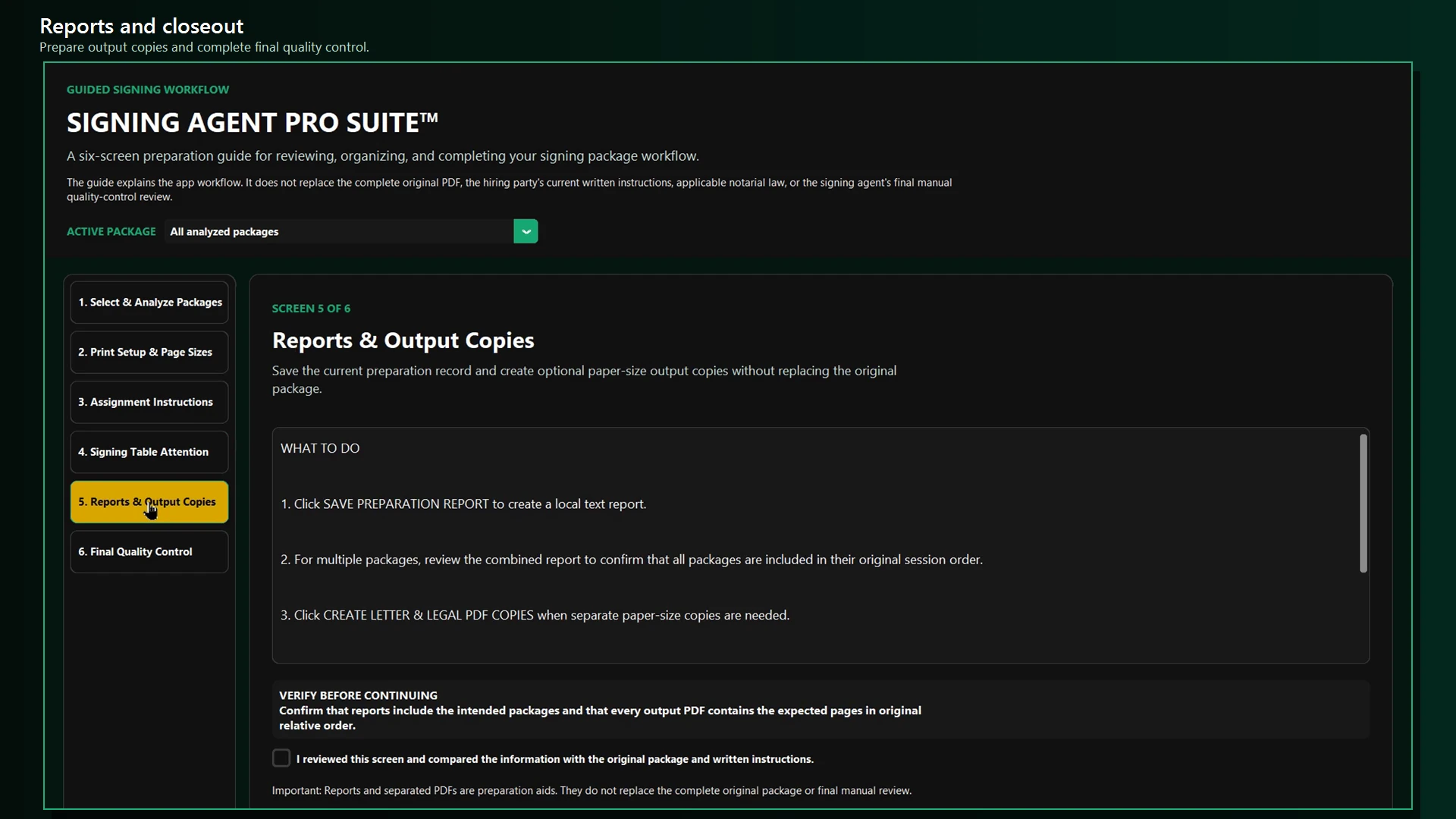
Task: Click the 'Click SAVE PREPARATION REPORT' instruction line
Action: pos(463,504)
